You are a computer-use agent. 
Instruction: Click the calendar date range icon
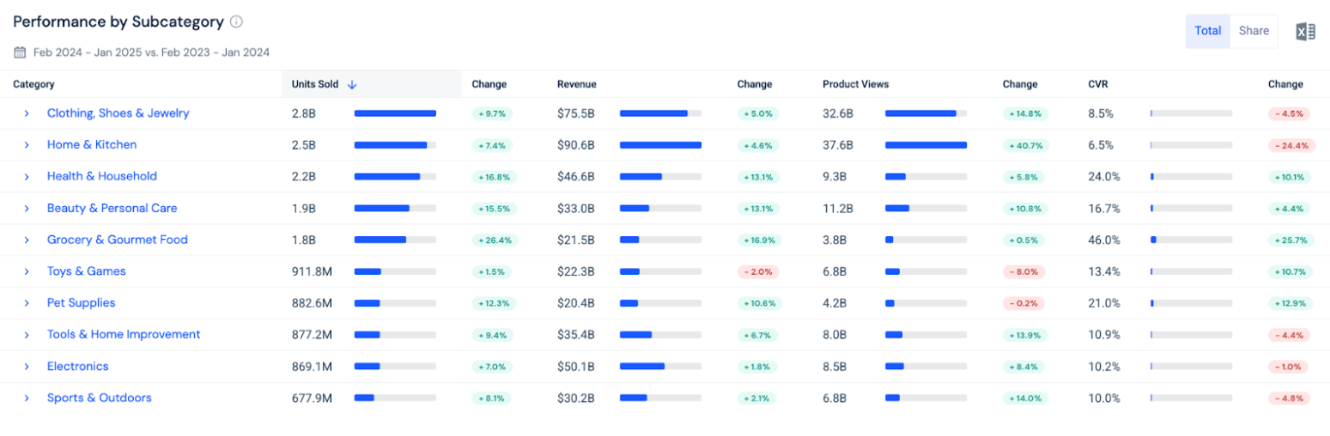[x=20, y=52]
